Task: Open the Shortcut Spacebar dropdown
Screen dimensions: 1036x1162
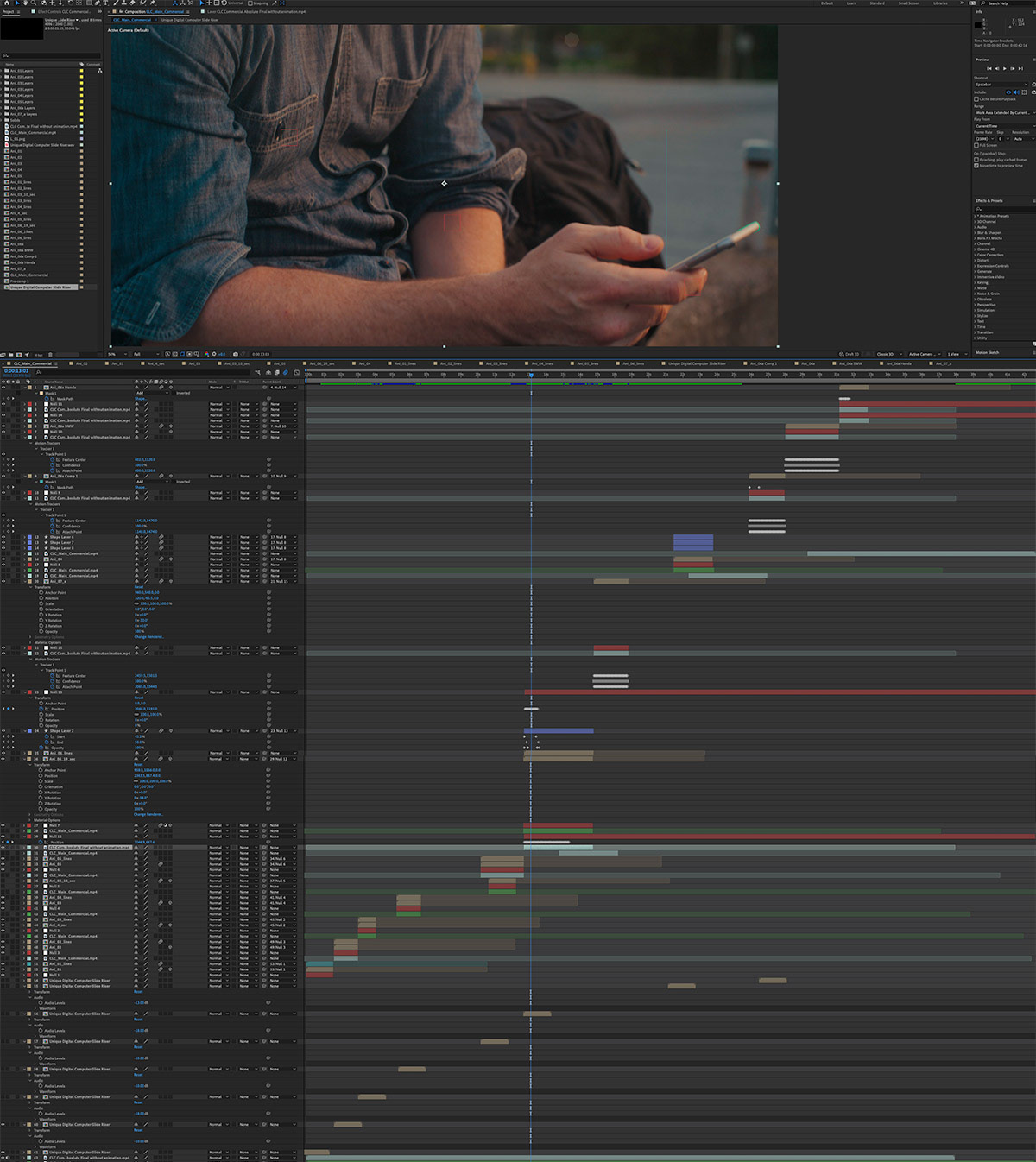Action: (x=1002, y=85)
